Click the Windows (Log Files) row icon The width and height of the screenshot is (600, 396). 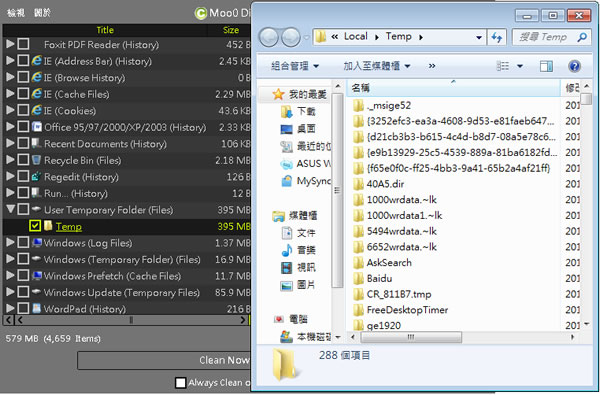[x=37, y=242]
